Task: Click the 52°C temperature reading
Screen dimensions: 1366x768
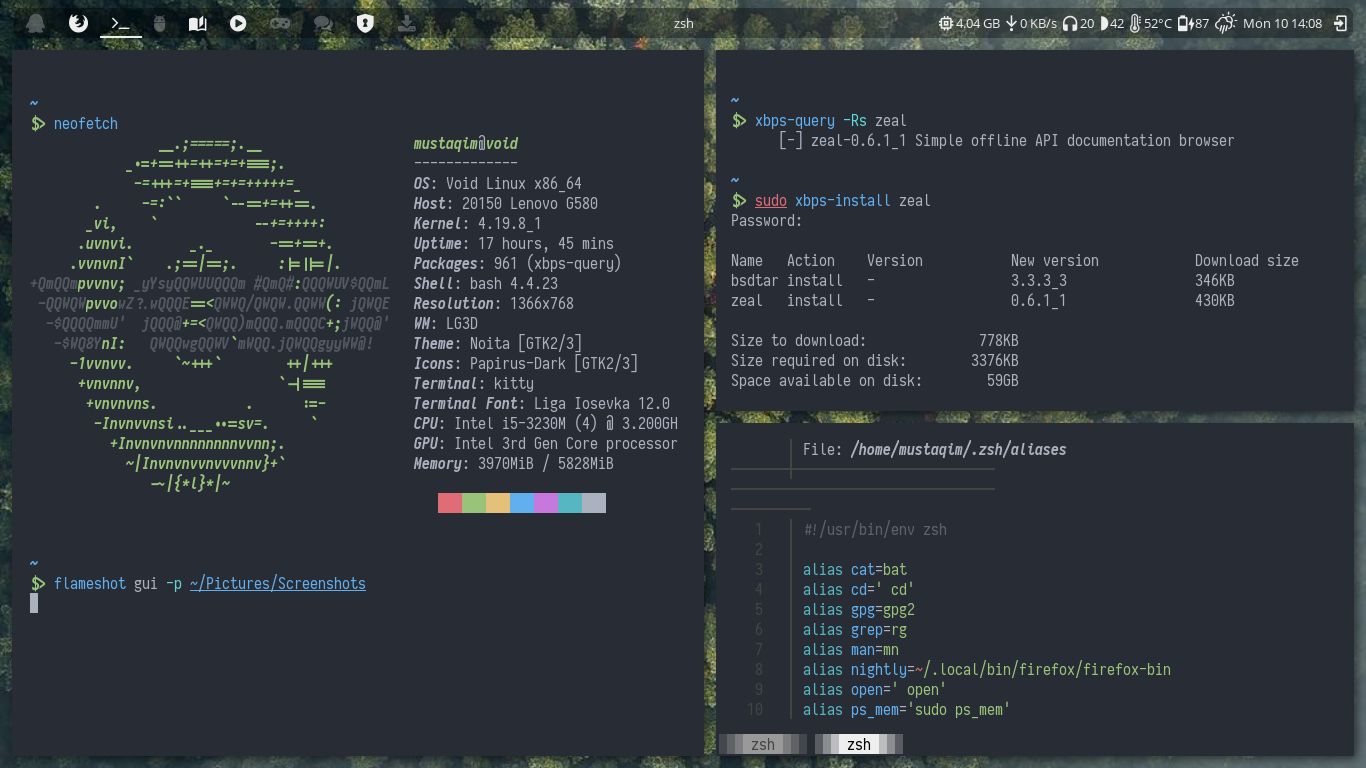Action: pyautogui.click(x=1158, y=23)
